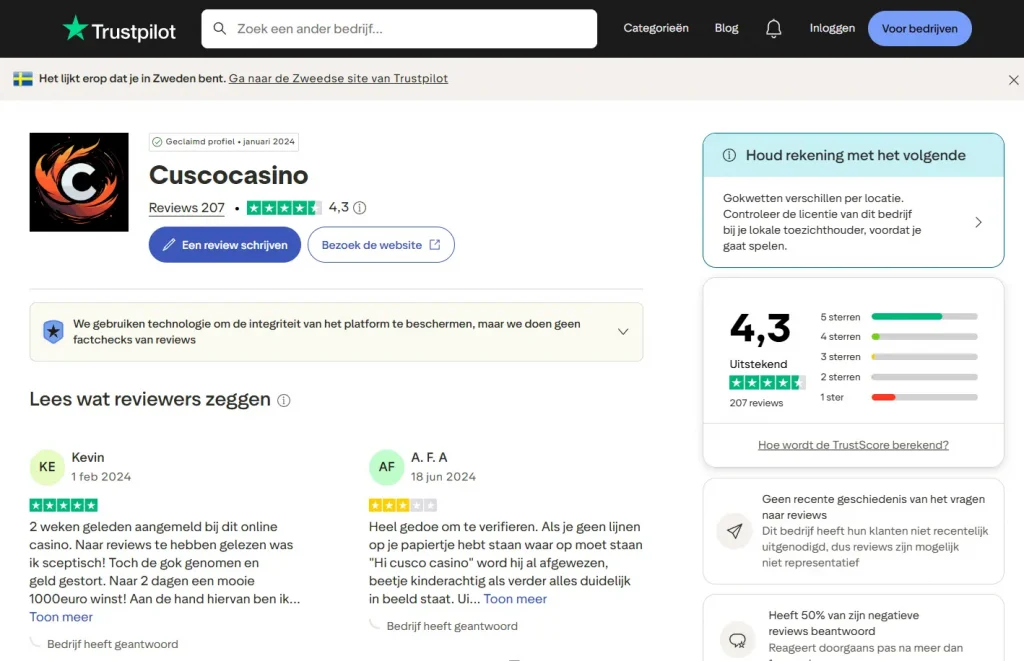This screenshot has width=1024, height=661.
Task: Click reviewer name A. F. A
Action: [x=429, y=457]
